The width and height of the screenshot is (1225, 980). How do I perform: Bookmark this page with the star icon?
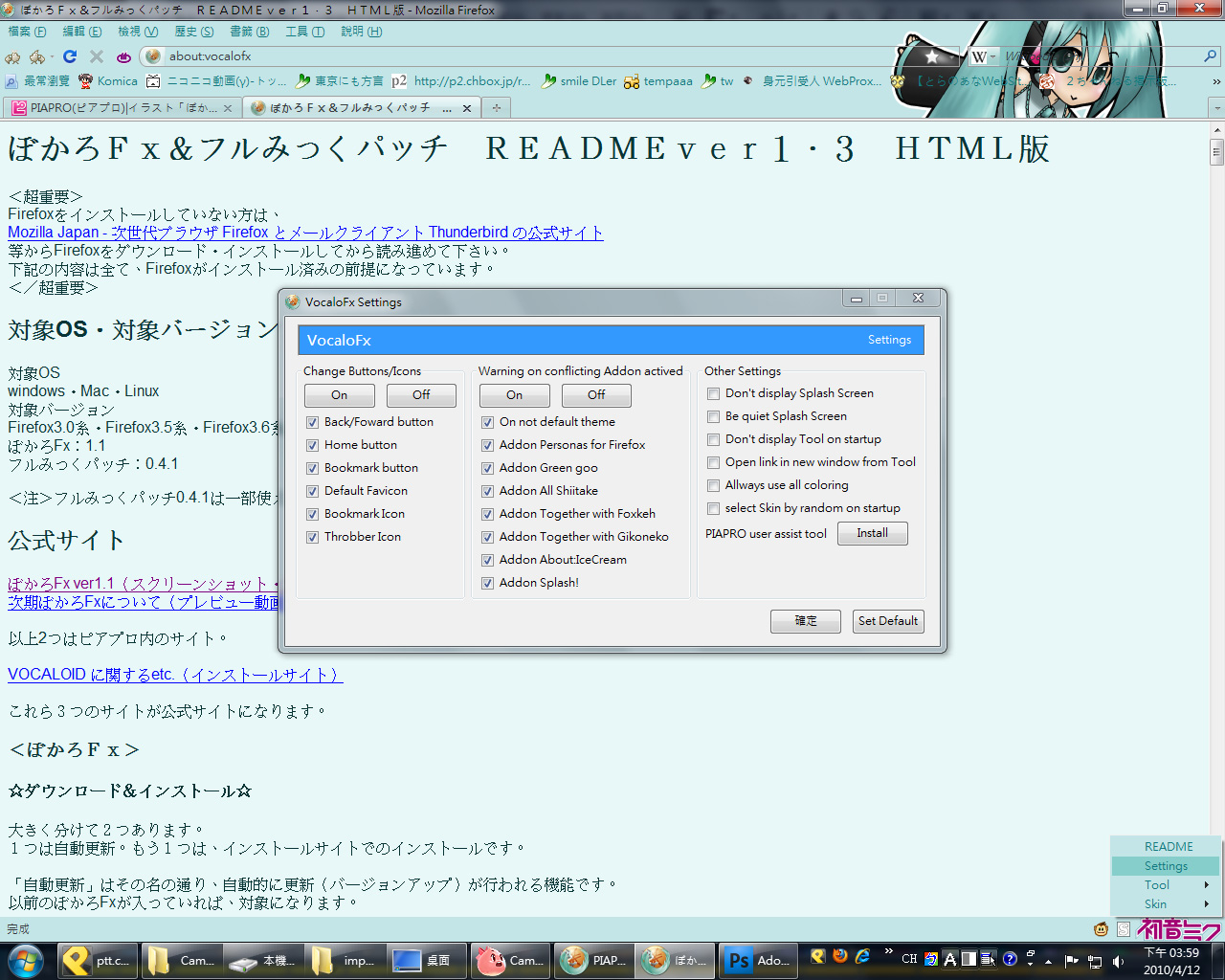[x=932, y=56]
